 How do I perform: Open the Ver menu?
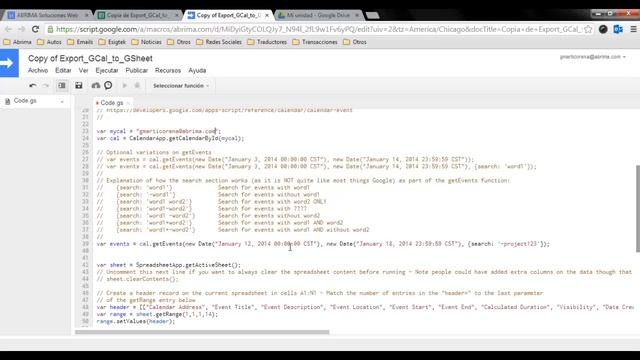(83, 71)
